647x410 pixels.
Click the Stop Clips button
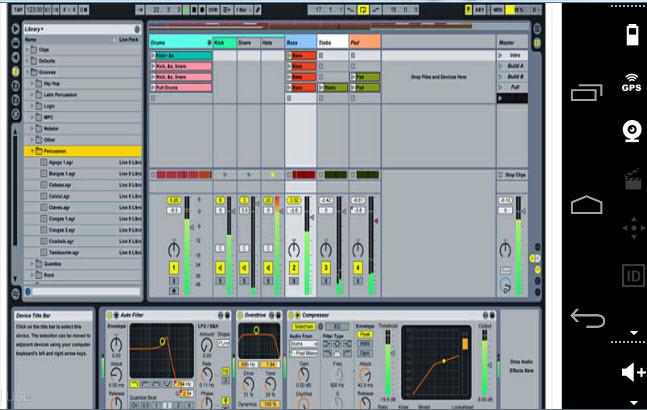tap(512, 175)
